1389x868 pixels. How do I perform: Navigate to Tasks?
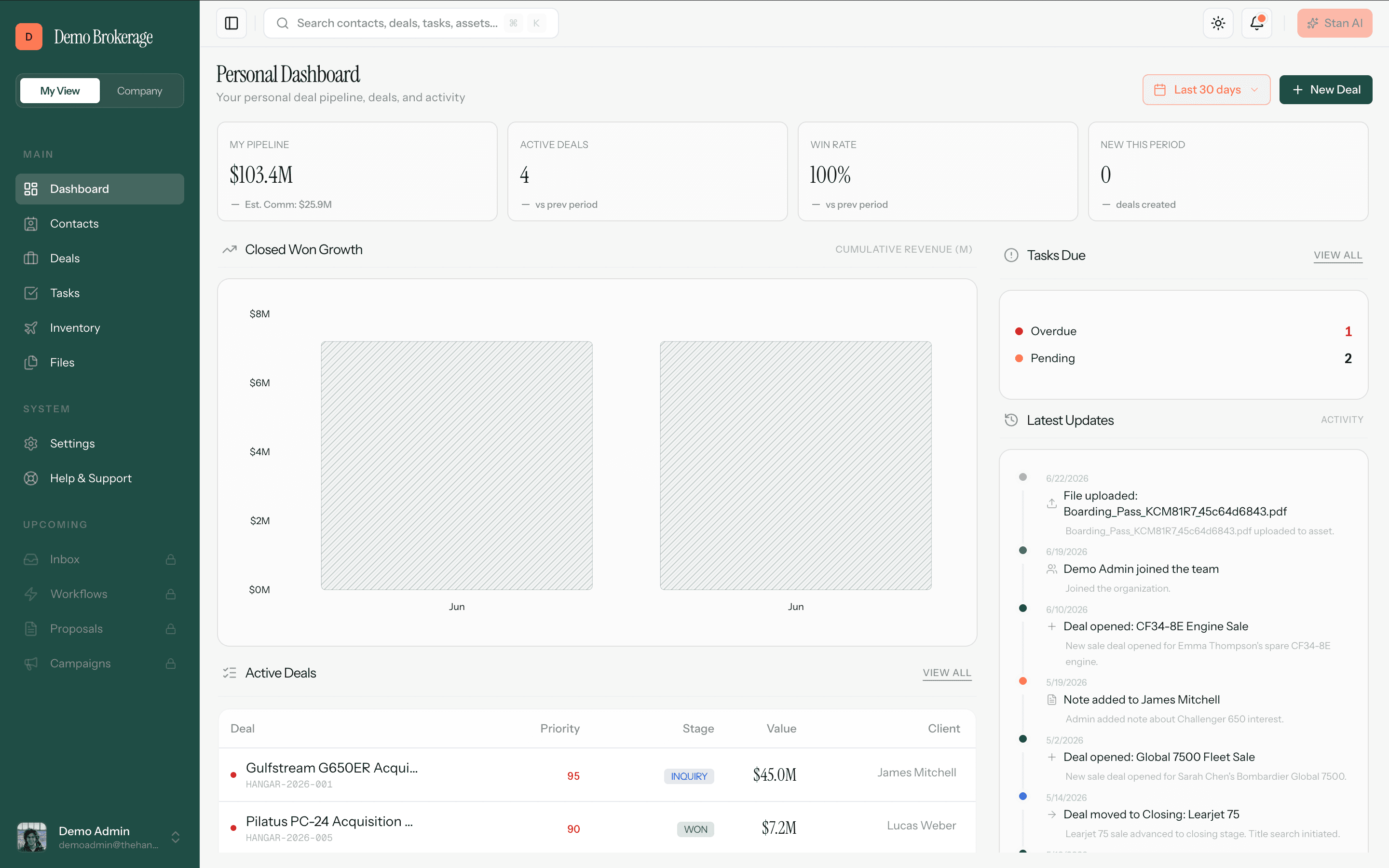(100, 293)
